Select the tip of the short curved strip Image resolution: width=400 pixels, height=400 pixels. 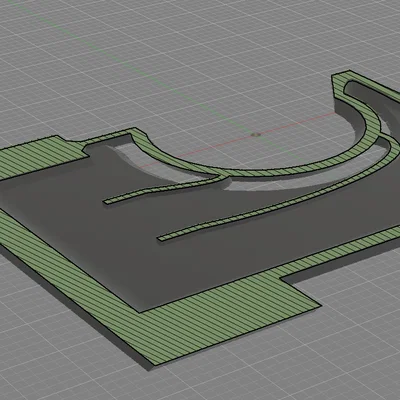pyautogui.click(x=107, y=201)
